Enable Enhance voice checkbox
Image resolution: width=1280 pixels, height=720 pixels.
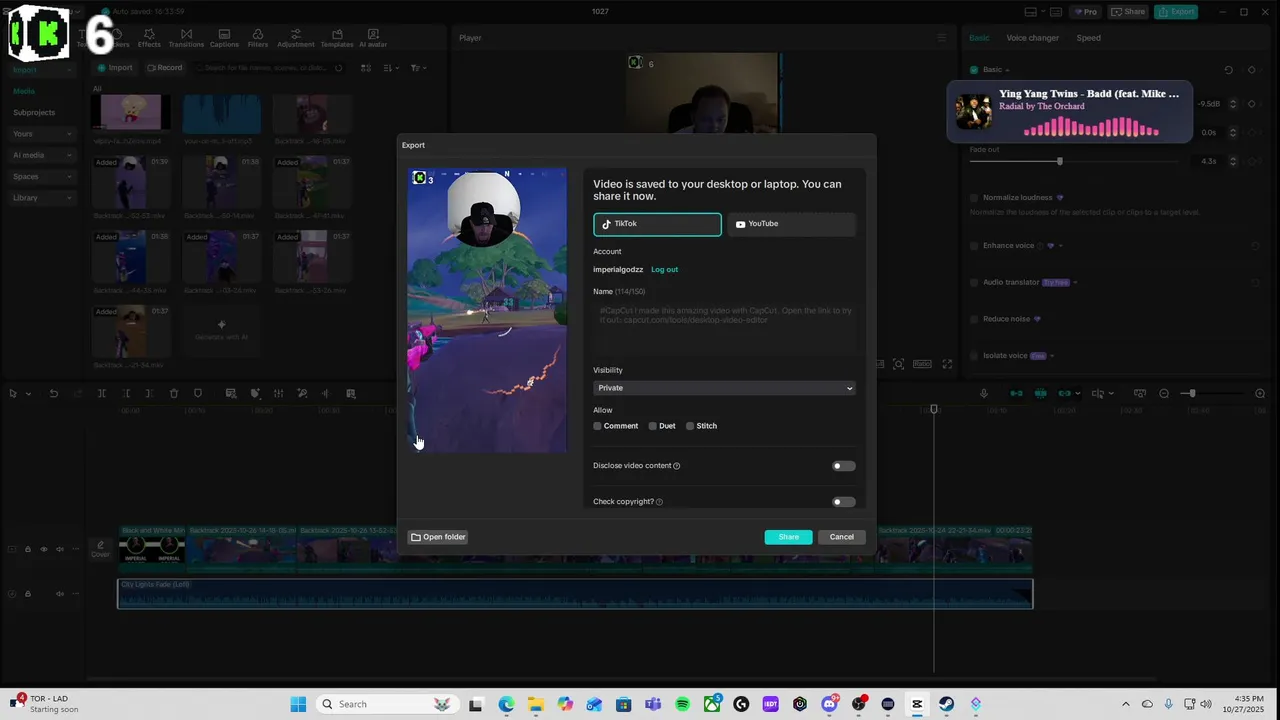(x=974, y=246)
